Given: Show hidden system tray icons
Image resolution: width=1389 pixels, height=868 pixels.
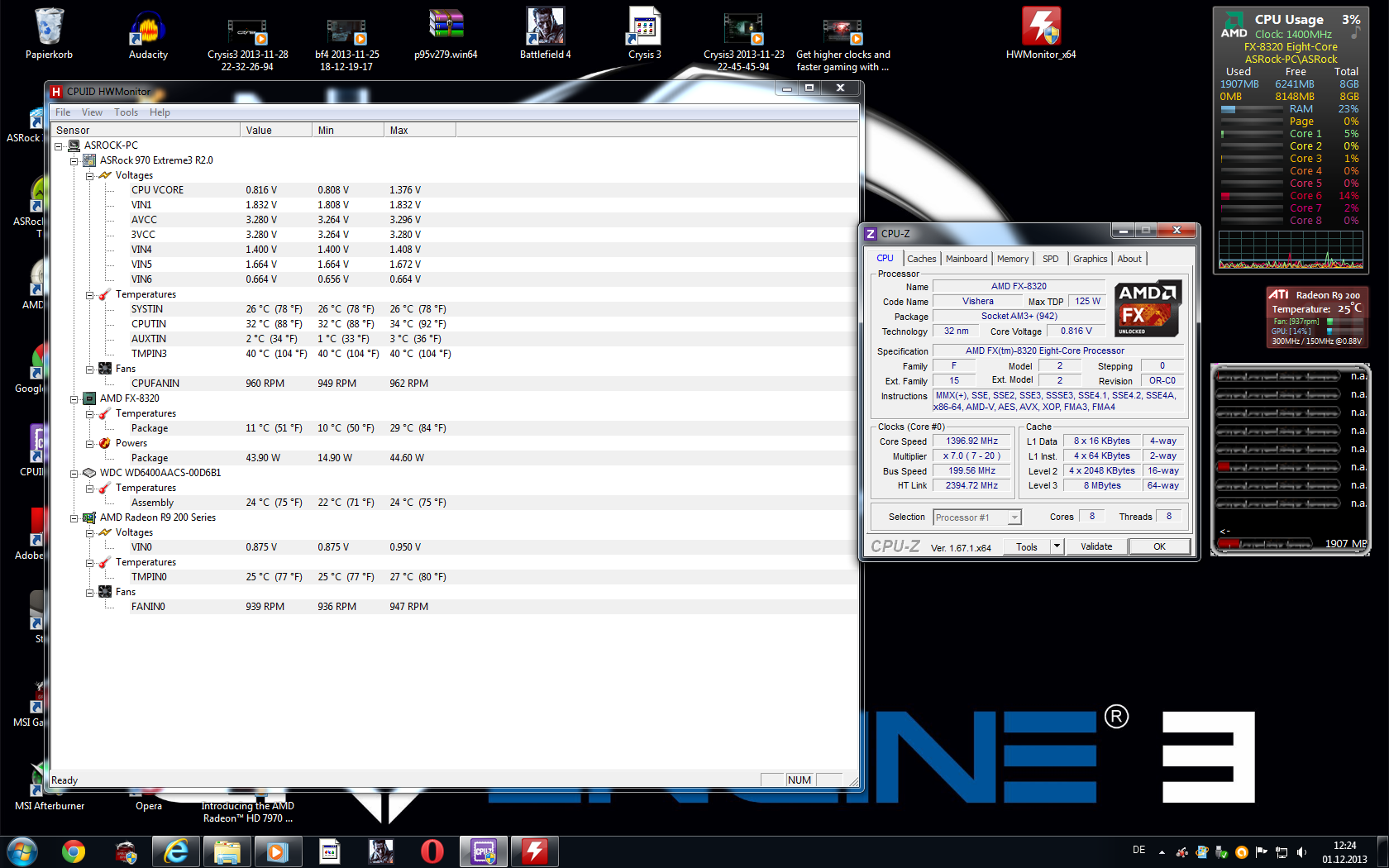Looking at the screenshot, I should pyautogui.click(x=1162, y=852).
